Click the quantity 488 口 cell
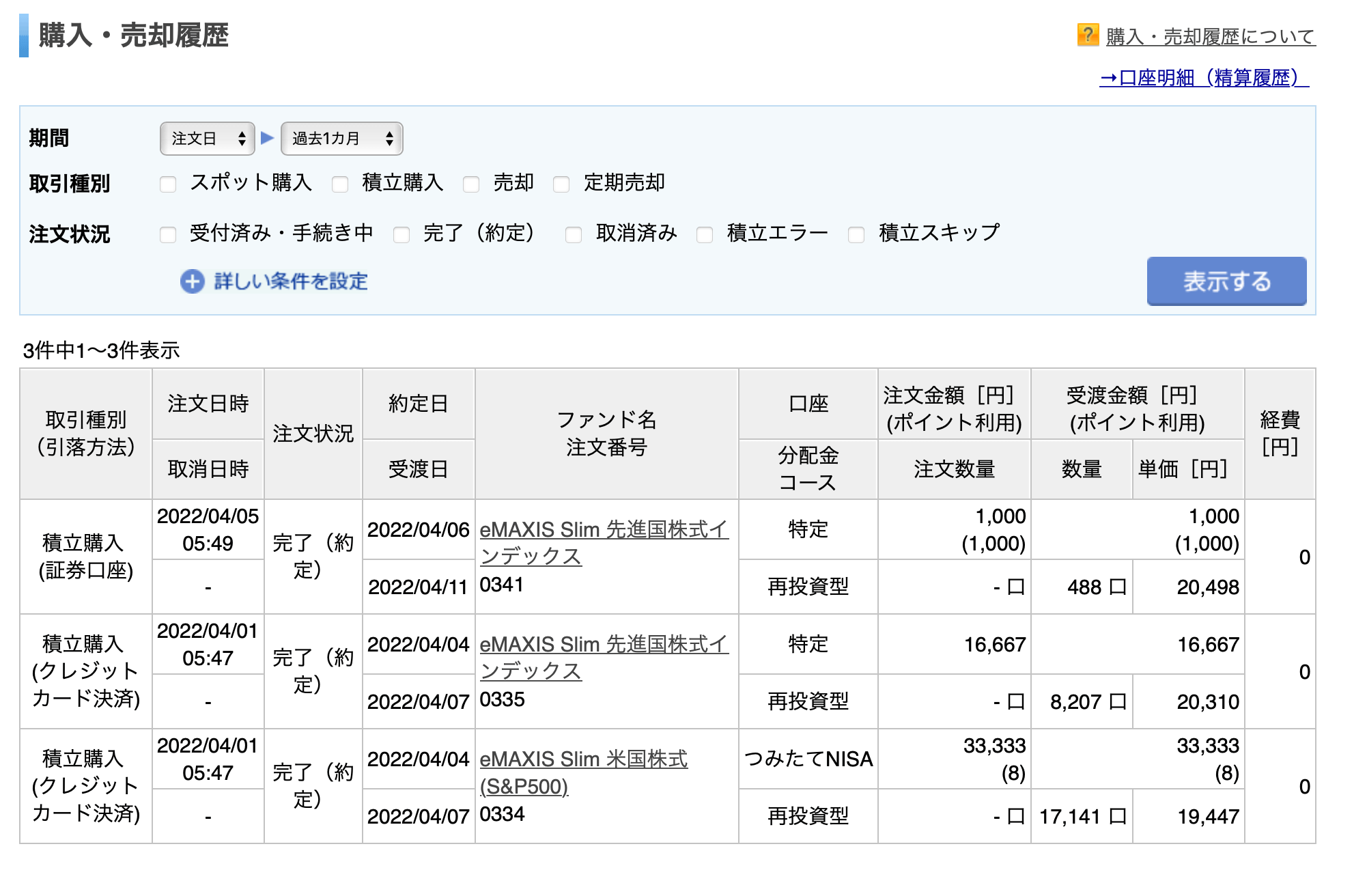Viewport: 1367px width, 896px height. click(x=1082, y=587)
